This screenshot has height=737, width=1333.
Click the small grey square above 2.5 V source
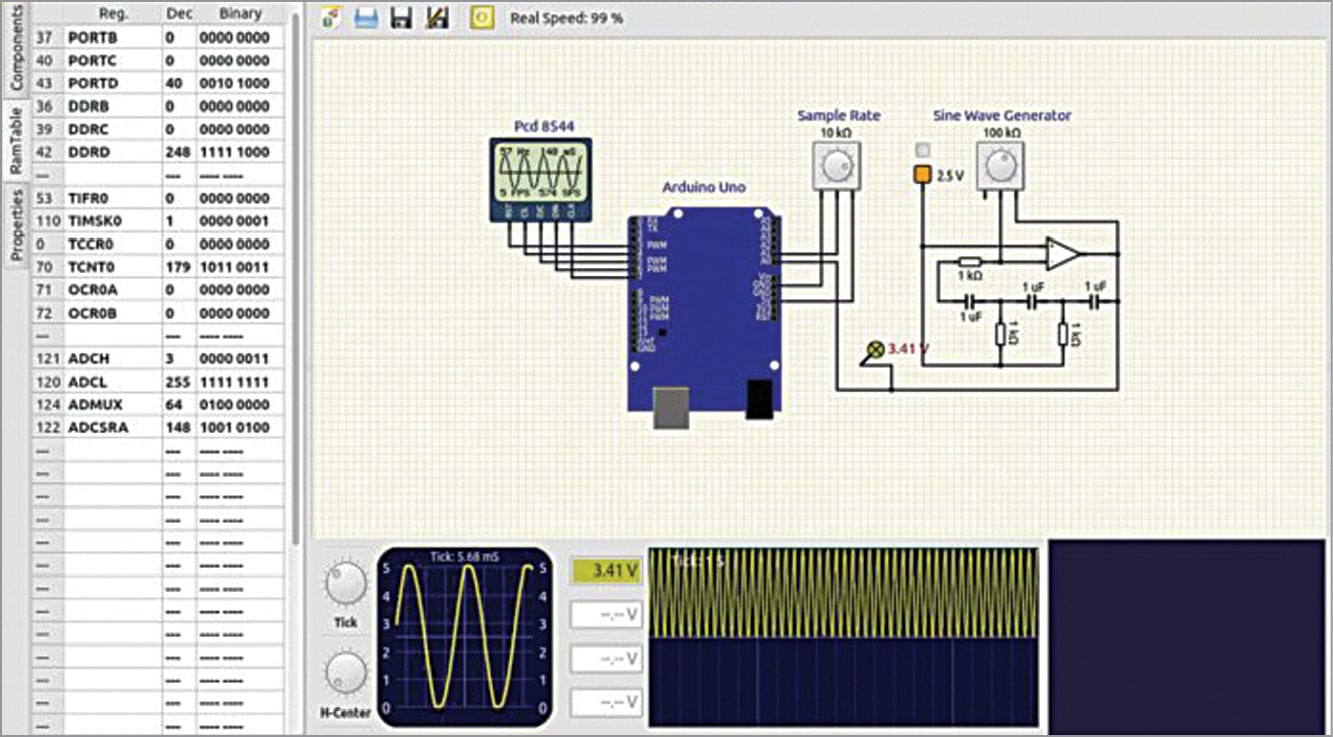[x=922, y=150]
